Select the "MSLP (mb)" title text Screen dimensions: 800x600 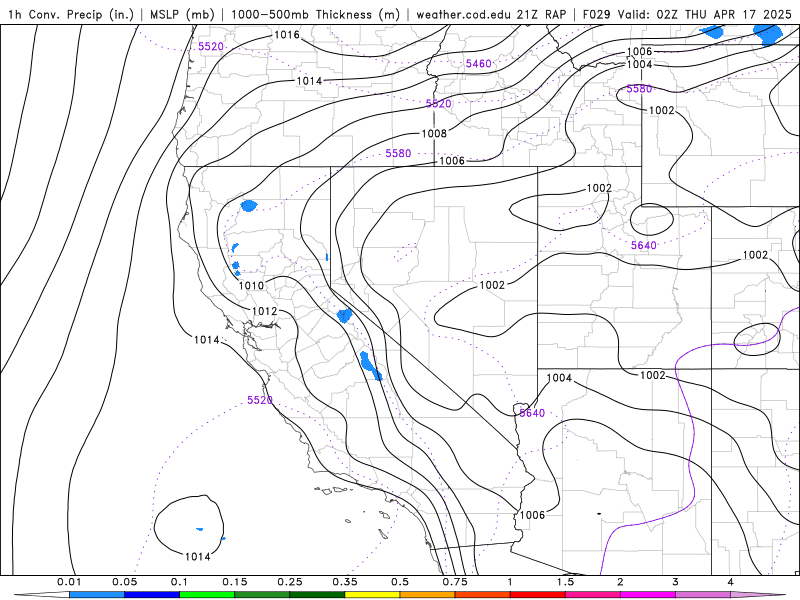tap(182, 14)
